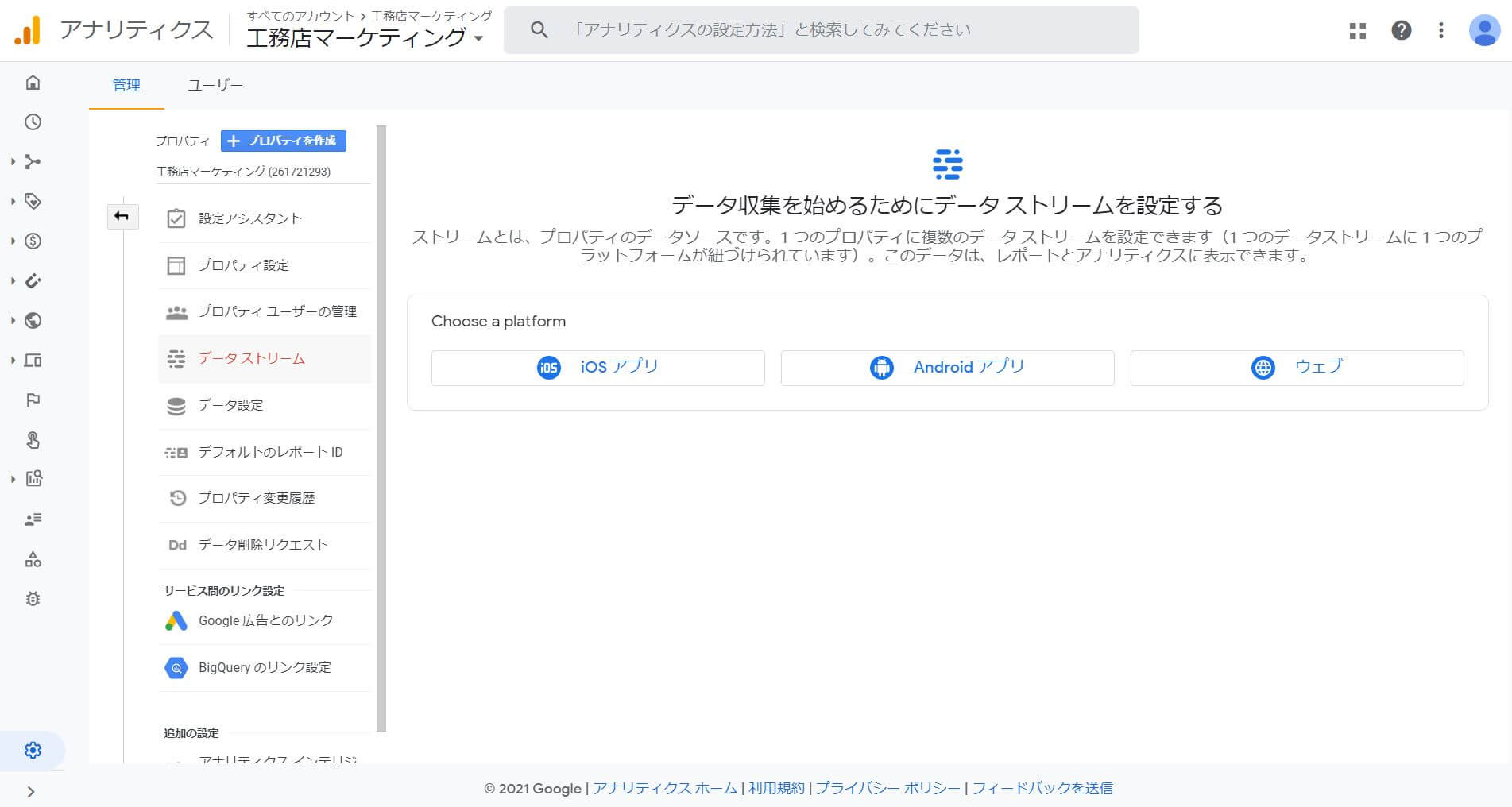Switch to the ユーザー tab

click(x=215, y=86)
